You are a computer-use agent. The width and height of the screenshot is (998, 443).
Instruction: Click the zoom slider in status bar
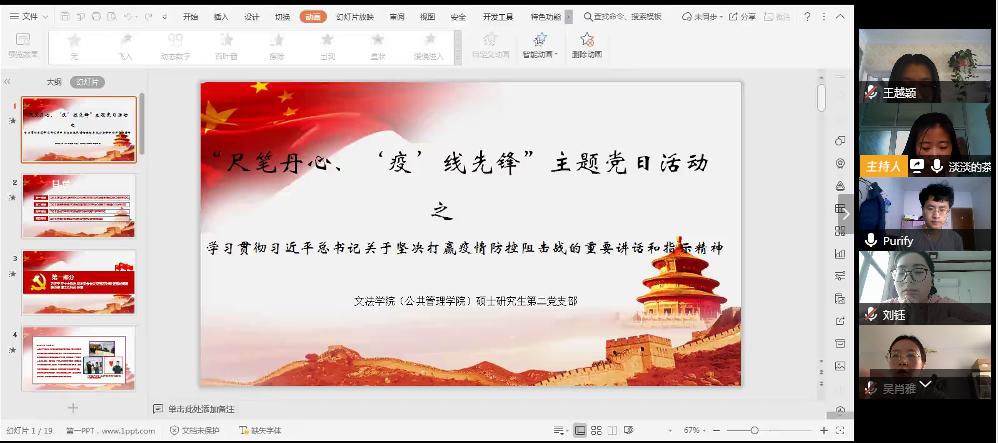[x=756, y=430]
